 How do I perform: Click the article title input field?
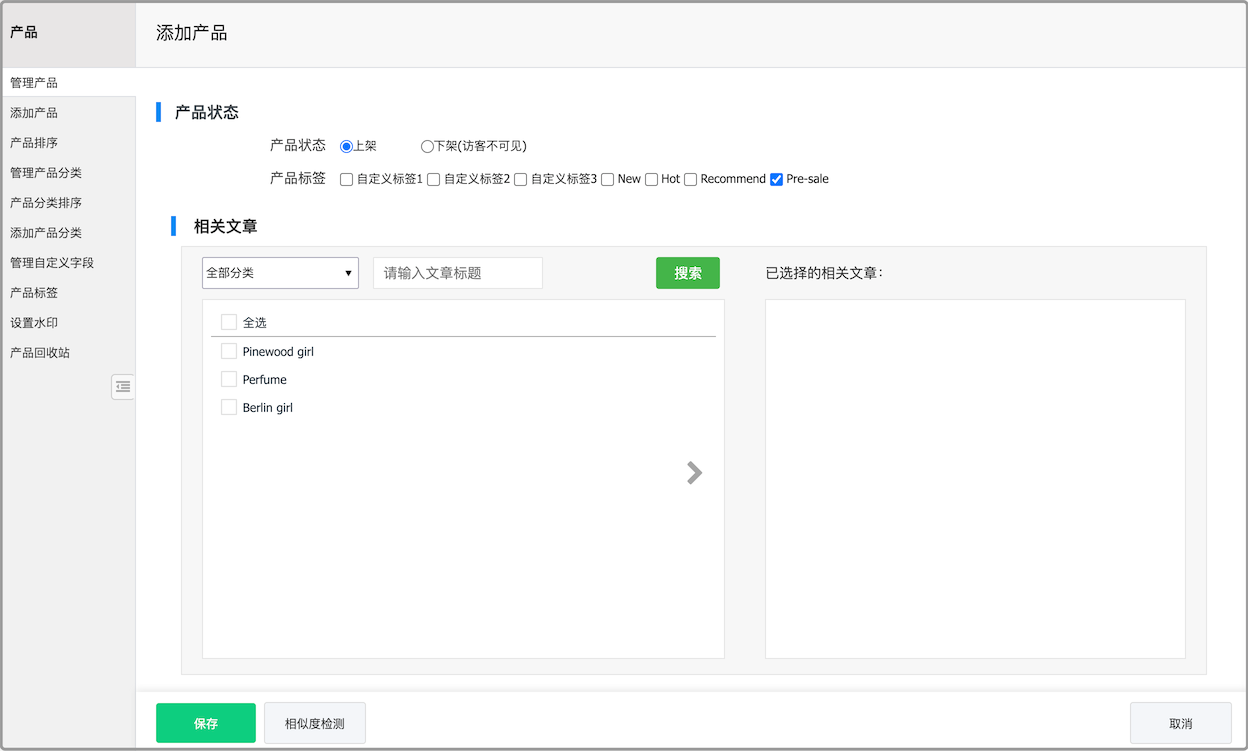[457, 272]
